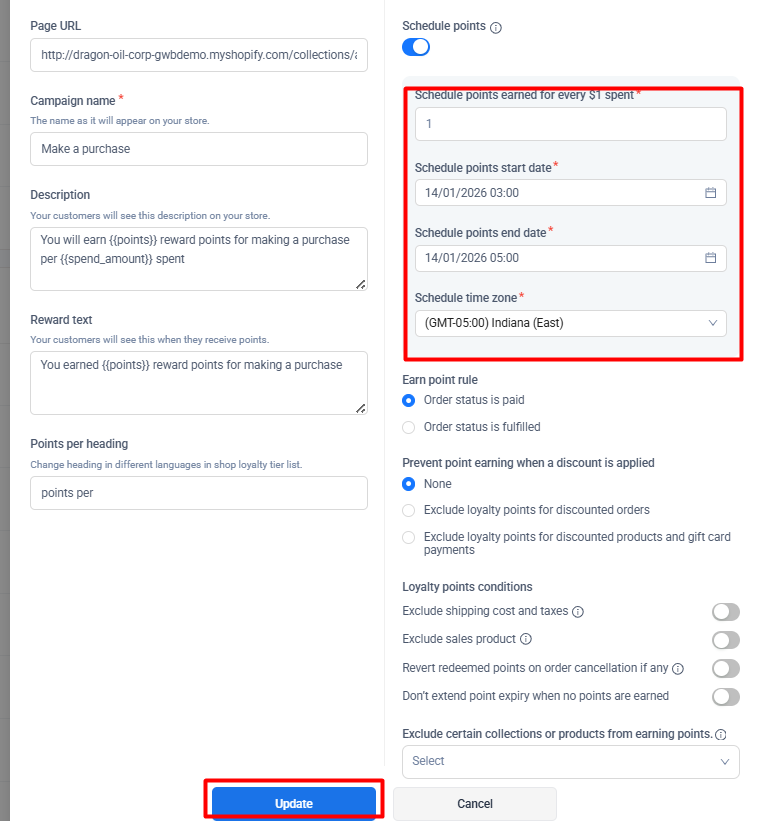Toggle Don't extend point expiry switch

725,696
